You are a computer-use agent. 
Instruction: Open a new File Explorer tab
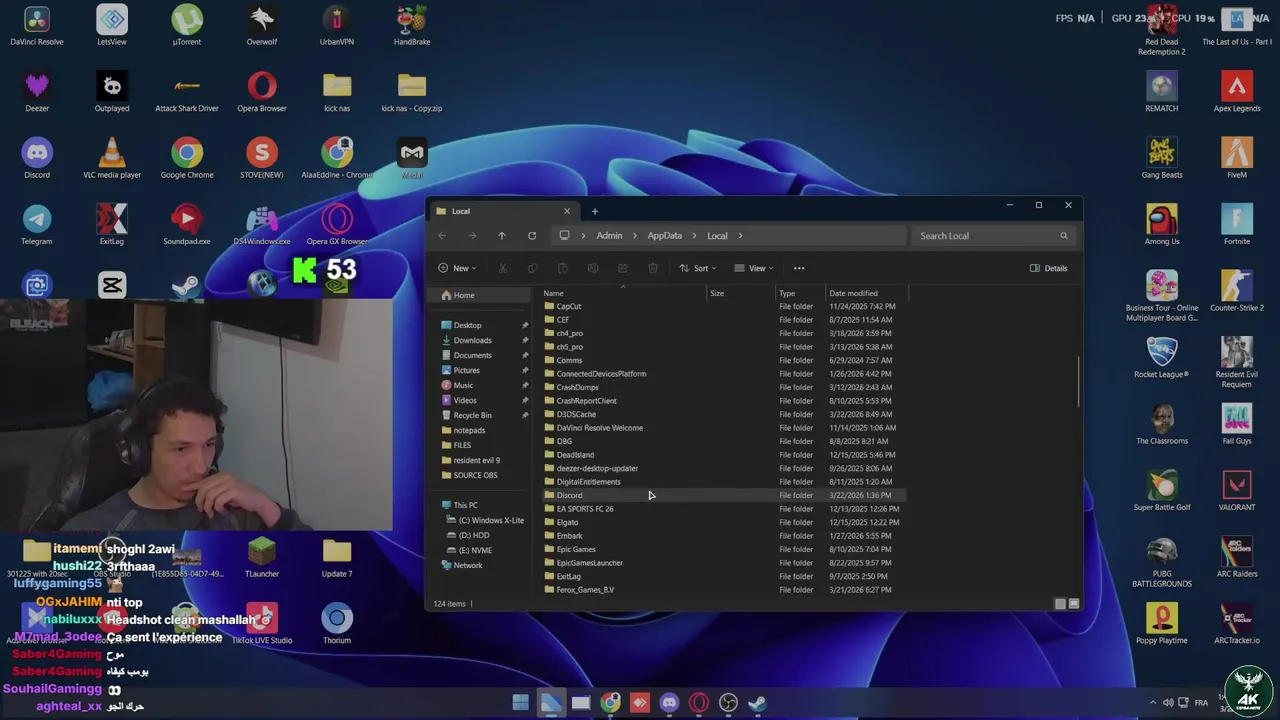tap(594, 211)
